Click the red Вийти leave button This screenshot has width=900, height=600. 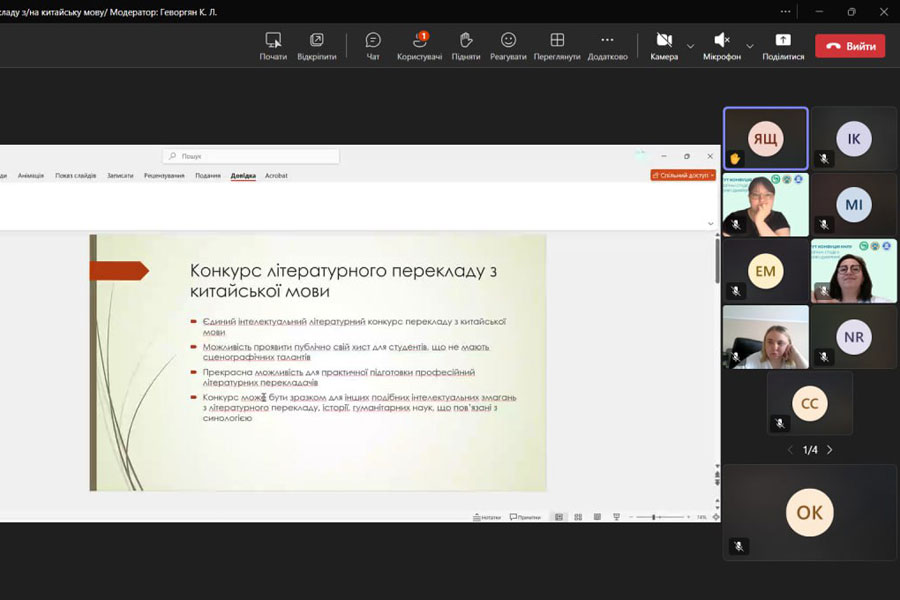tap(850, 46)
